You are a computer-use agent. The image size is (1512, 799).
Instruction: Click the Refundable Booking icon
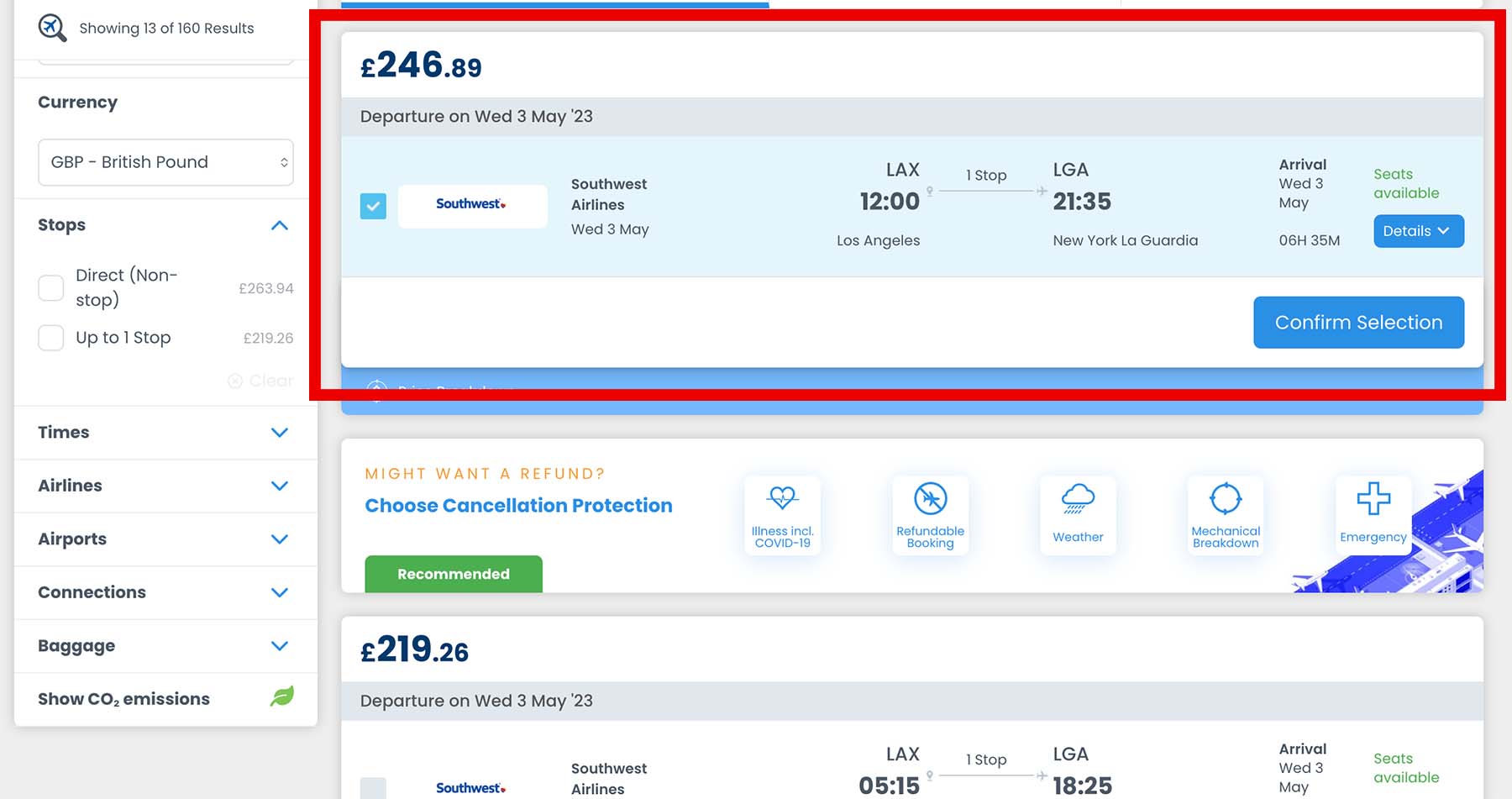pos(930,498)
